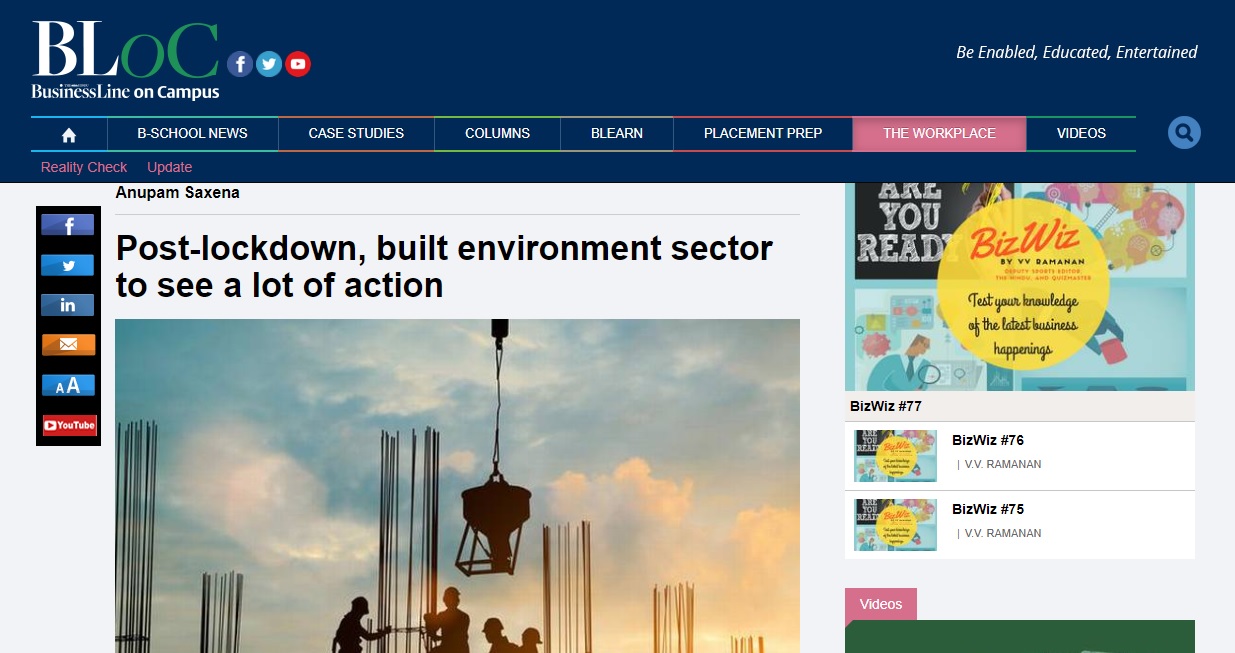Share the article via the Facebook sidebar icon
This screenshot has width=1235, height=653.
(67, 225)
